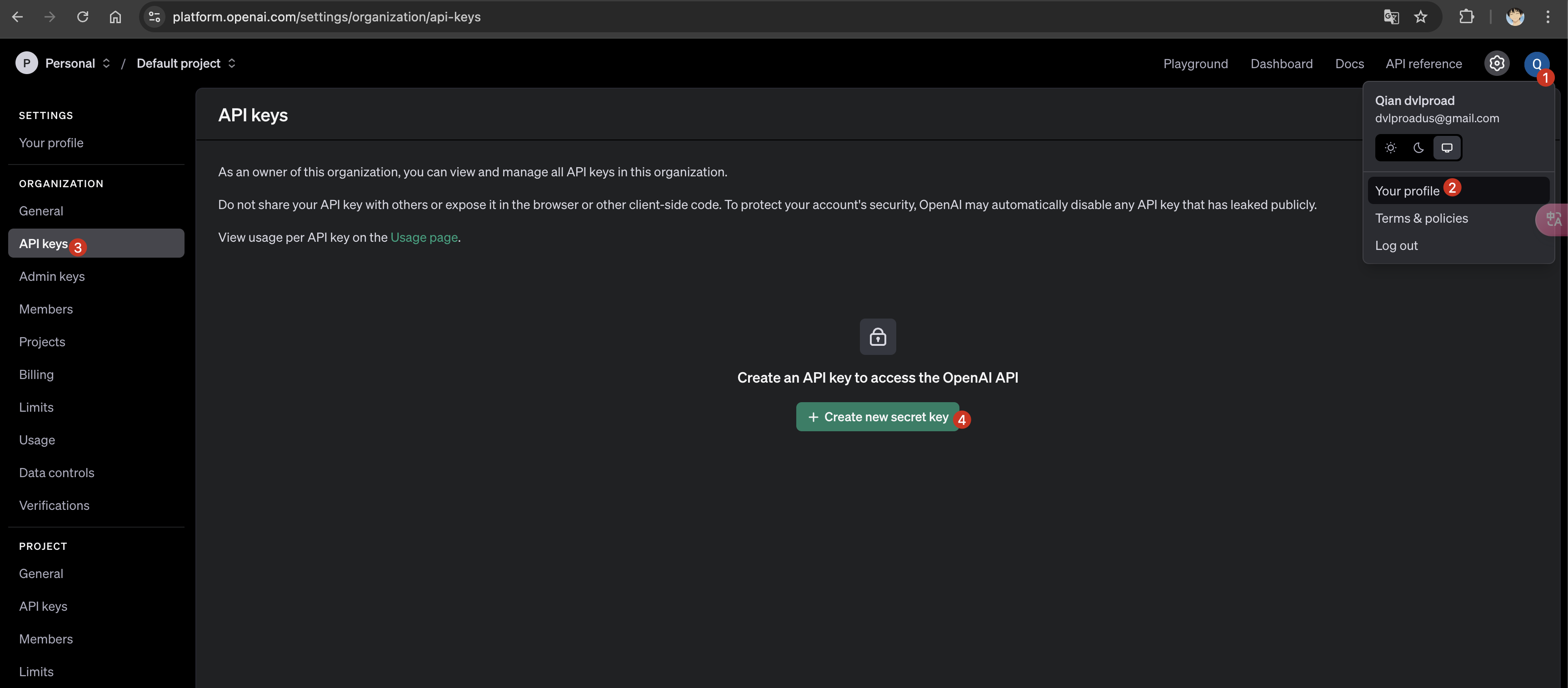The width and height of the screenshot is (1568, 688).
Task: Open Terms & policies
Action: pyautogui.click(x=1458, y=218)
